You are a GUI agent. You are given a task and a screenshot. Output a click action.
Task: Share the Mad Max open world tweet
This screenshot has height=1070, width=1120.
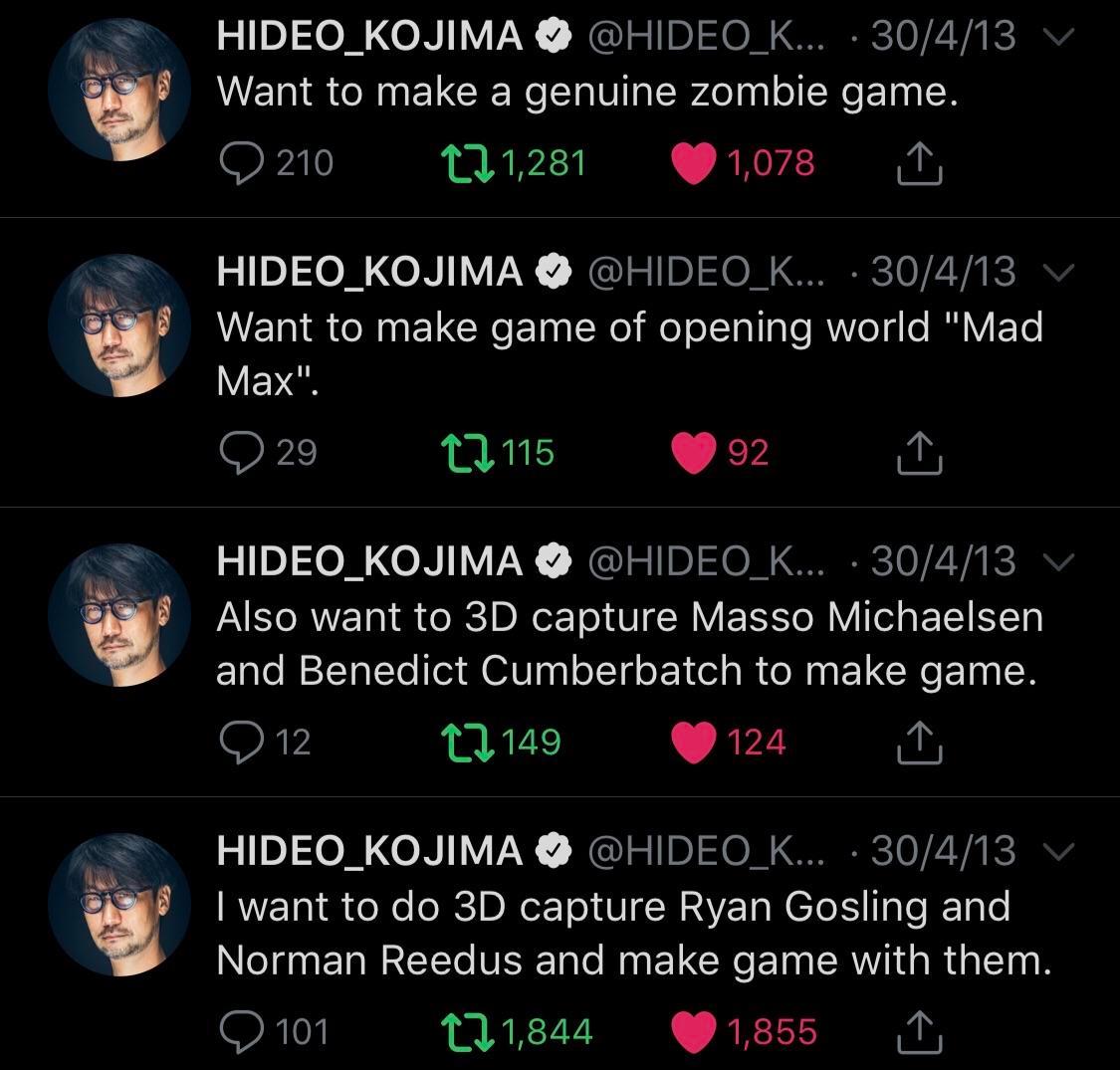[x=919, y=453]
